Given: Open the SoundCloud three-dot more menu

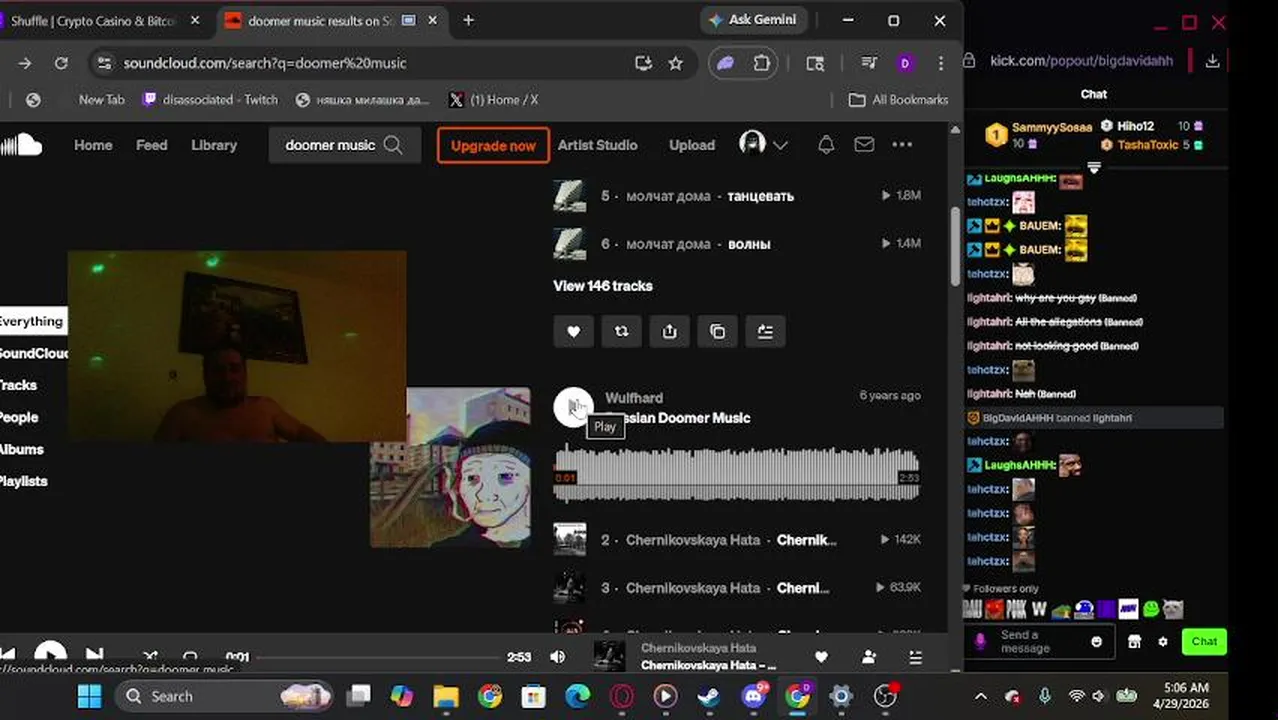Looking at the screenshot, I should point(902,145).
